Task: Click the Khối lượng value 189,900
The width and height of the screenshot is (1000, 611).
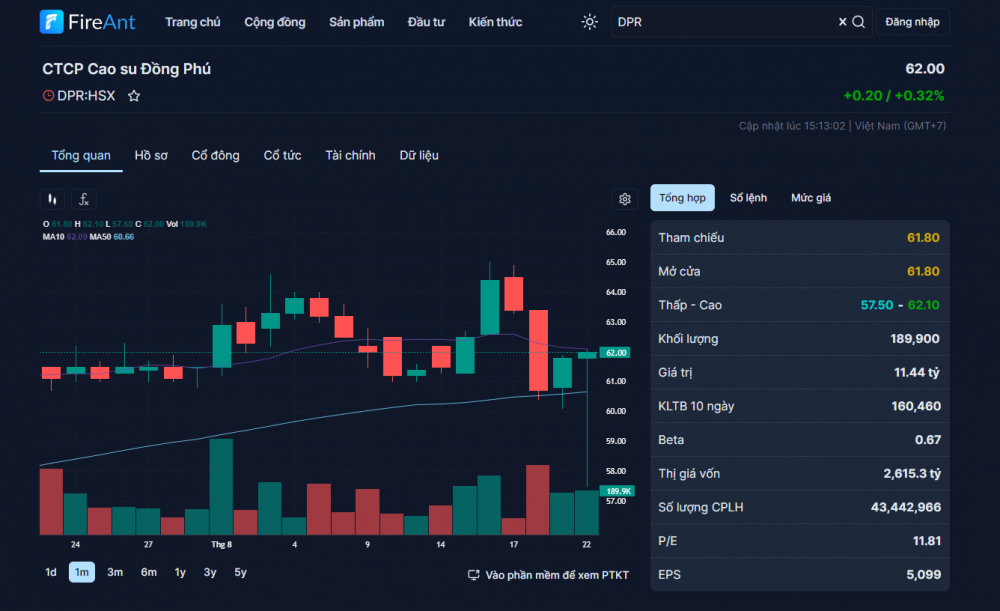Action: tap(915, 339)
